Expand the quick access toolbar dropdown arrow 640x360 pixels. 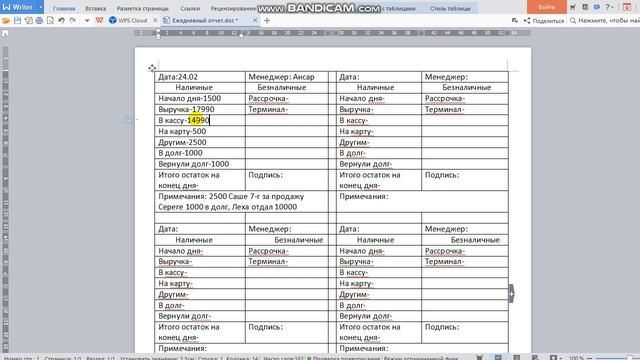(x=87, y=20)
